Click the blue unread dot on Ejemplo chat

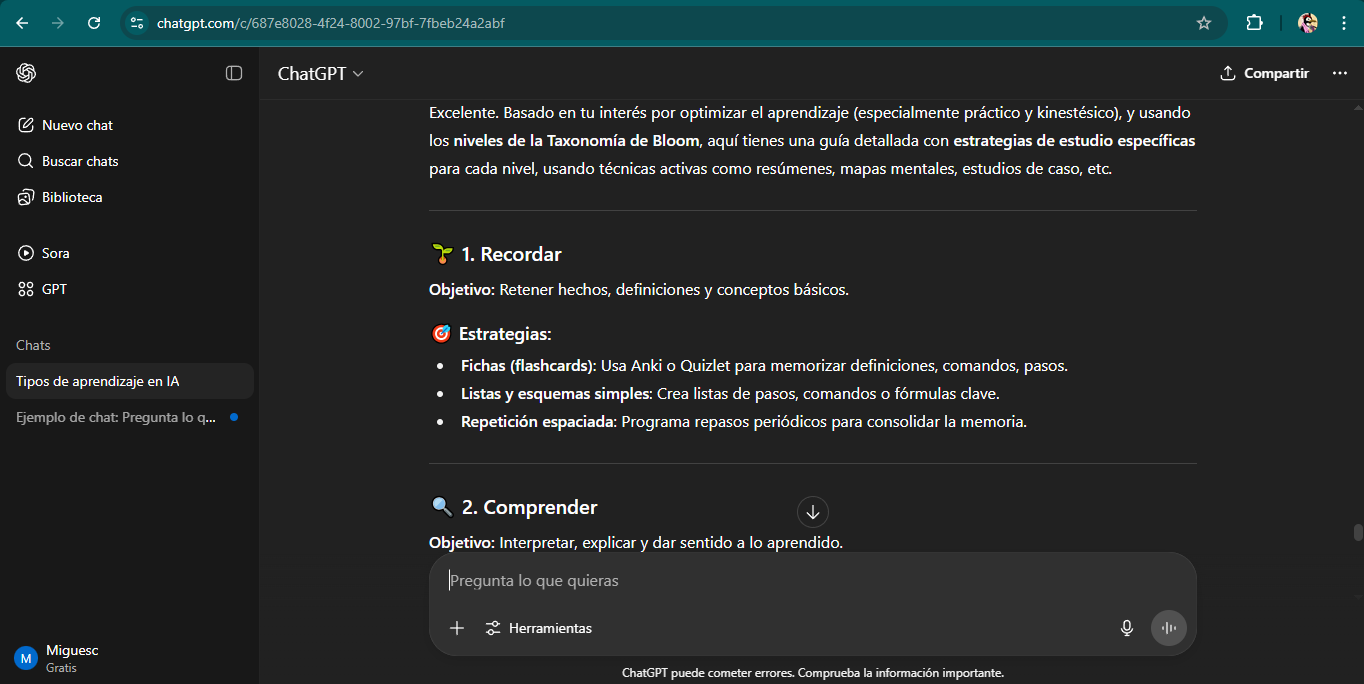(x=234, y=417)
